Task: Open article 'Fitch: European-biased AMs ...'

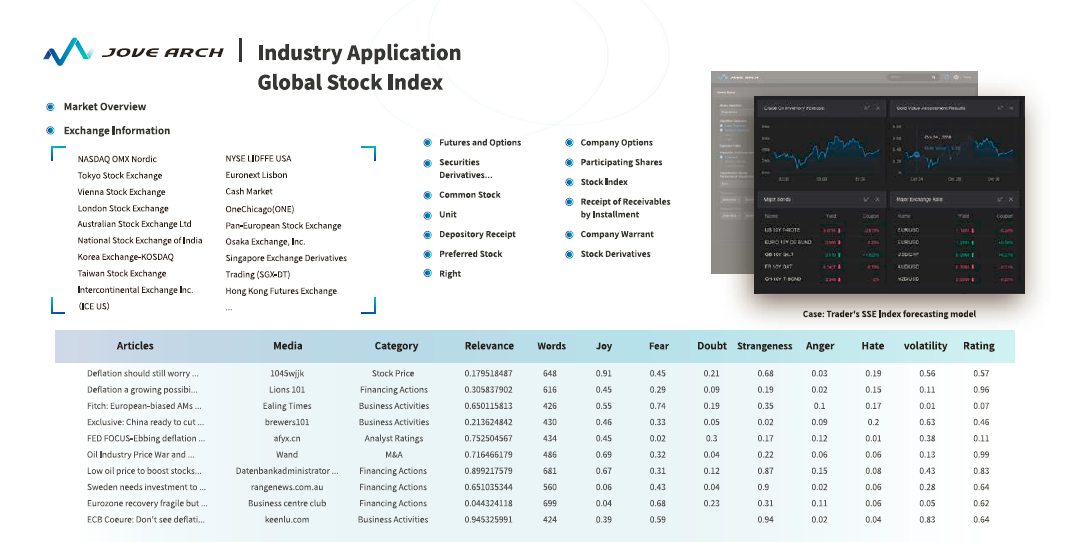Action: tap(144, 406)
